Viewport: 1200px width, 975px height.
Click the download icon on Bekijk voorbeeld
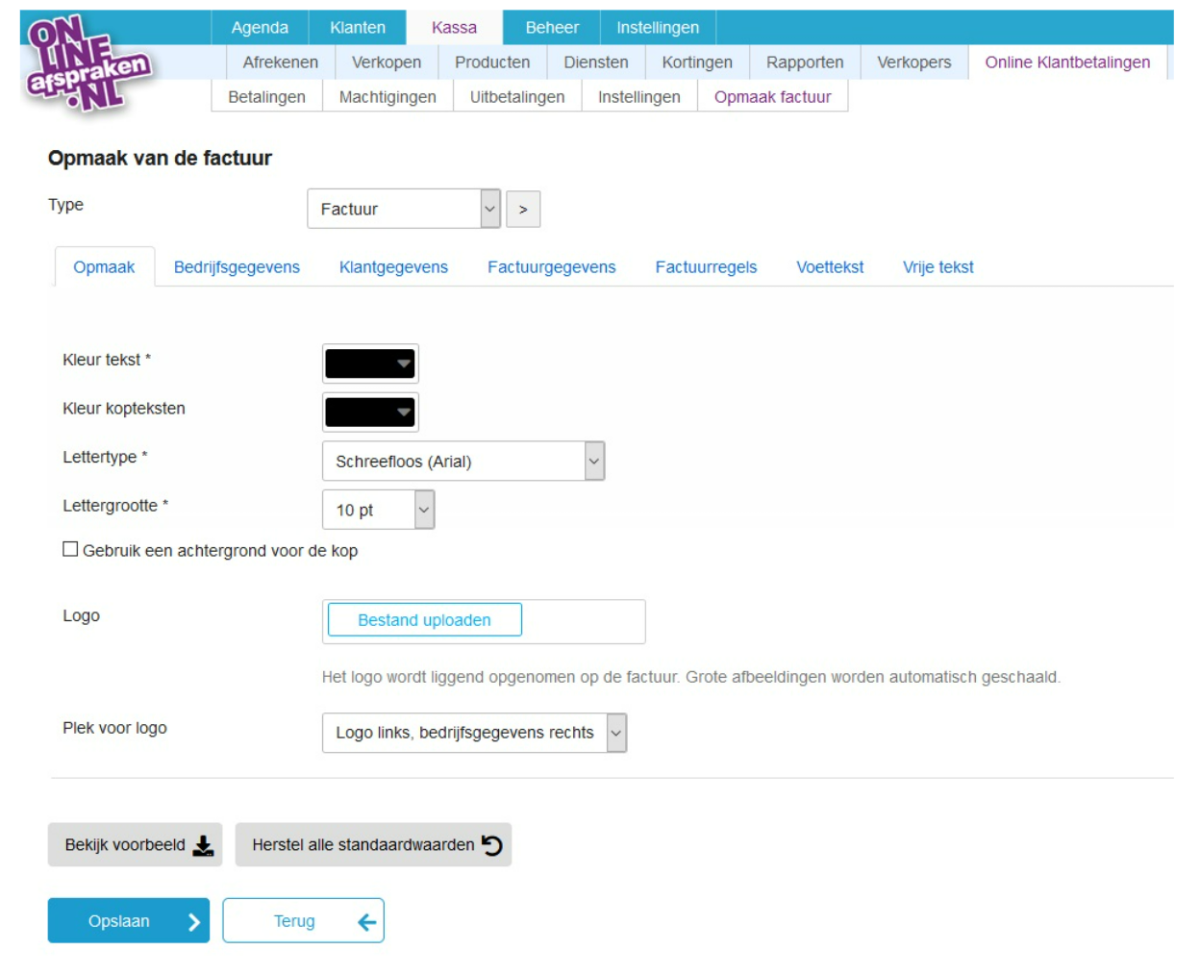tap(203, 846)
